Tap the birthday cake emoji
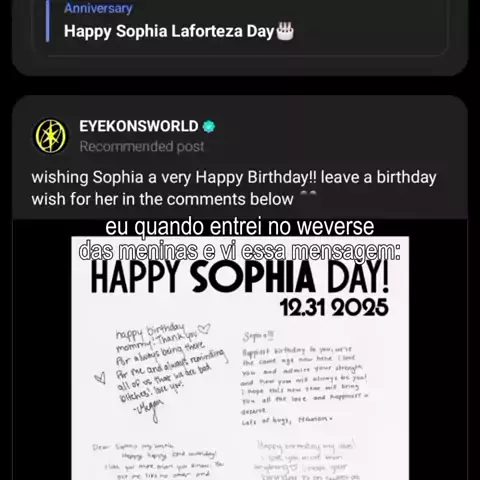Viewport: 480px width, 480px height. tap(285, 31)
